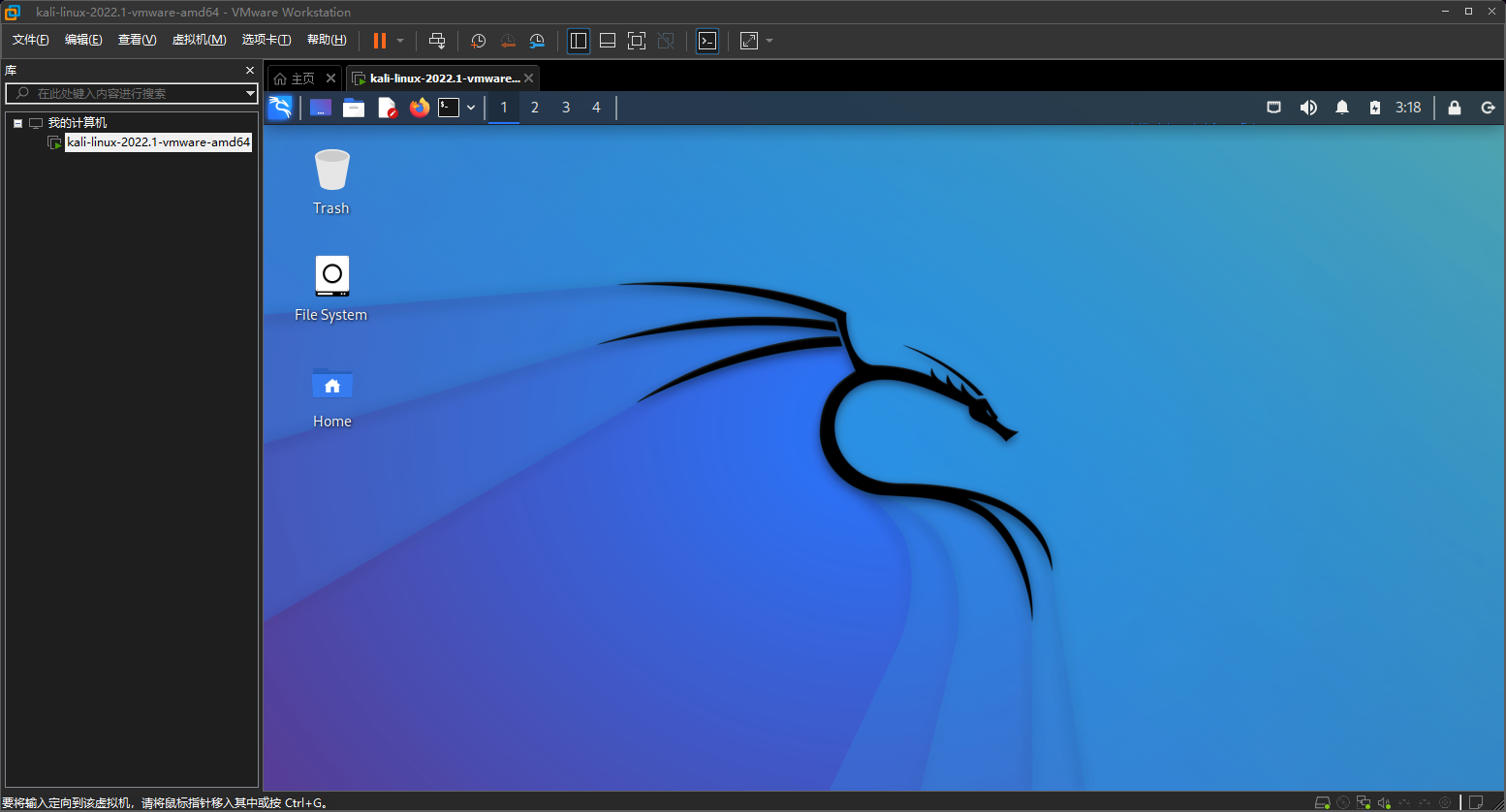Close the 主页 tab

click(x=330, y=78)
